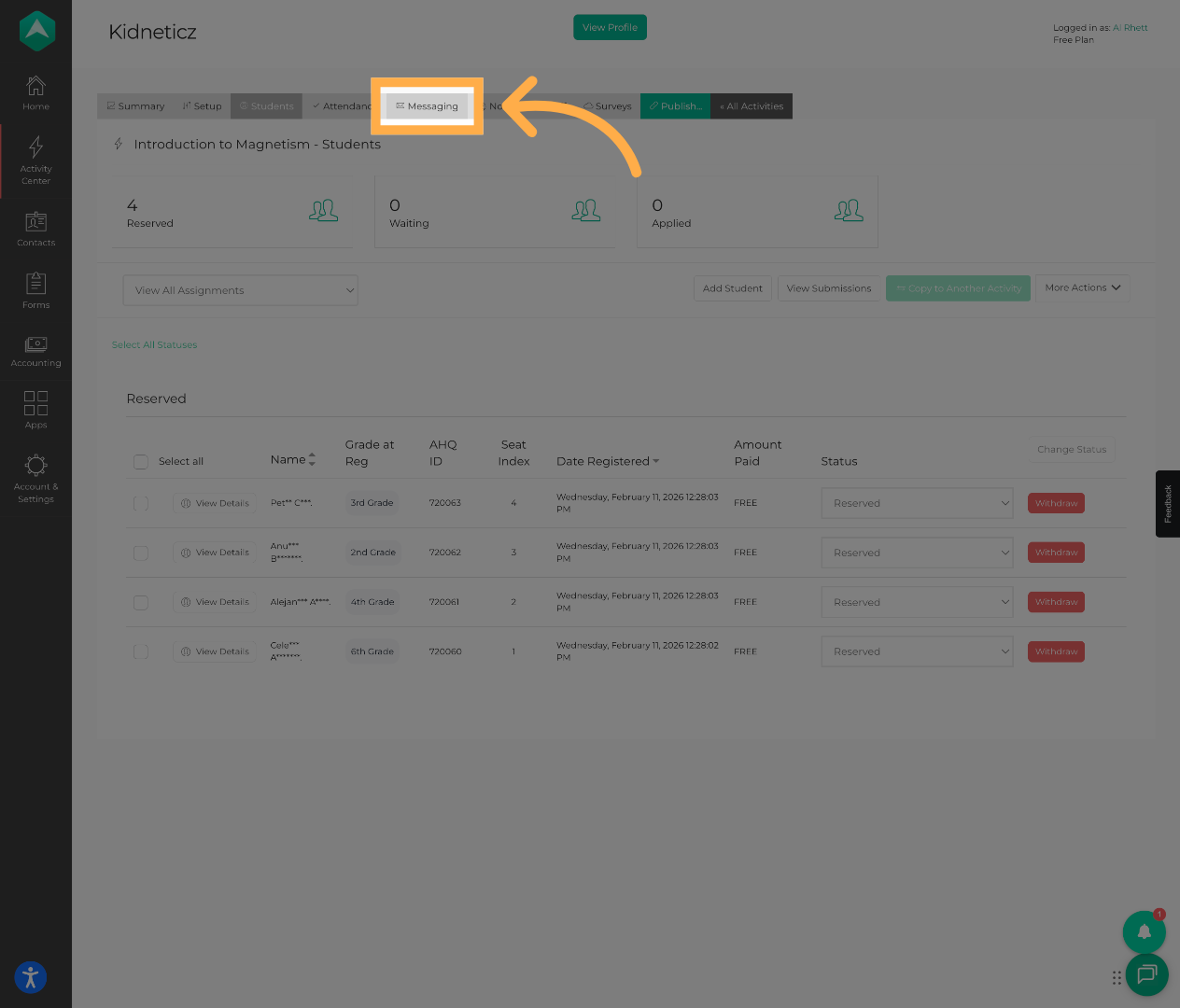Tick the checkbox for the 6th Grade student row
The width and height of the screenshot is (1180, 1008).
click(141, 652)
